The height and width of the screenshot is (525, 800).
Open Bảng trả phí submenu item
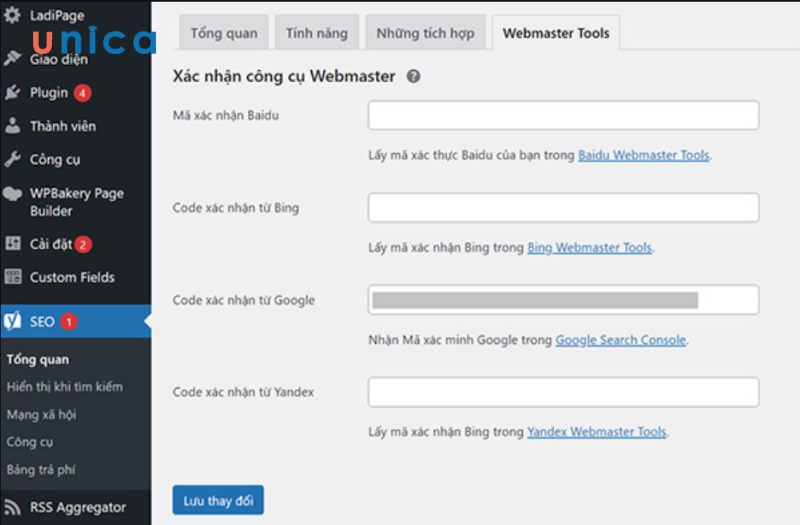coord(41,469)
